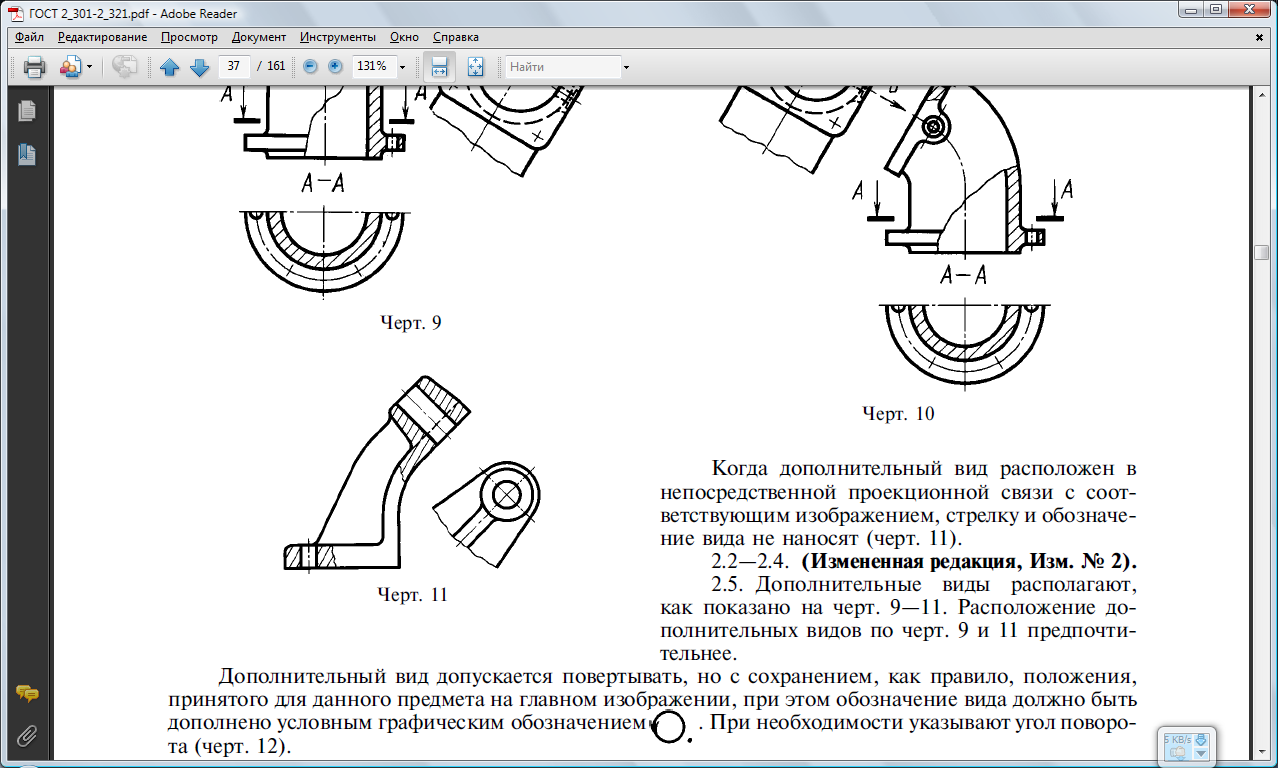
Task: Click the caption Черт. 11
Action: [411, 595]
